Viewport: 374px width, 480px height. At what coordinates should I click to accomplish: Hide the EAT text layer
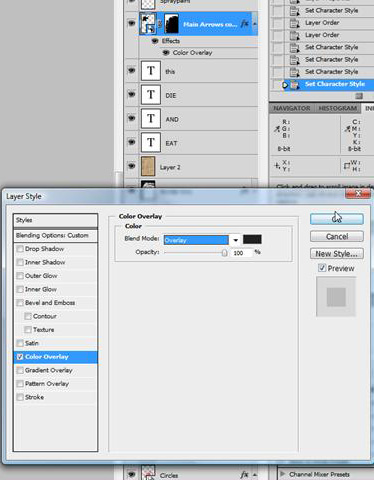[x=131, y=142]
